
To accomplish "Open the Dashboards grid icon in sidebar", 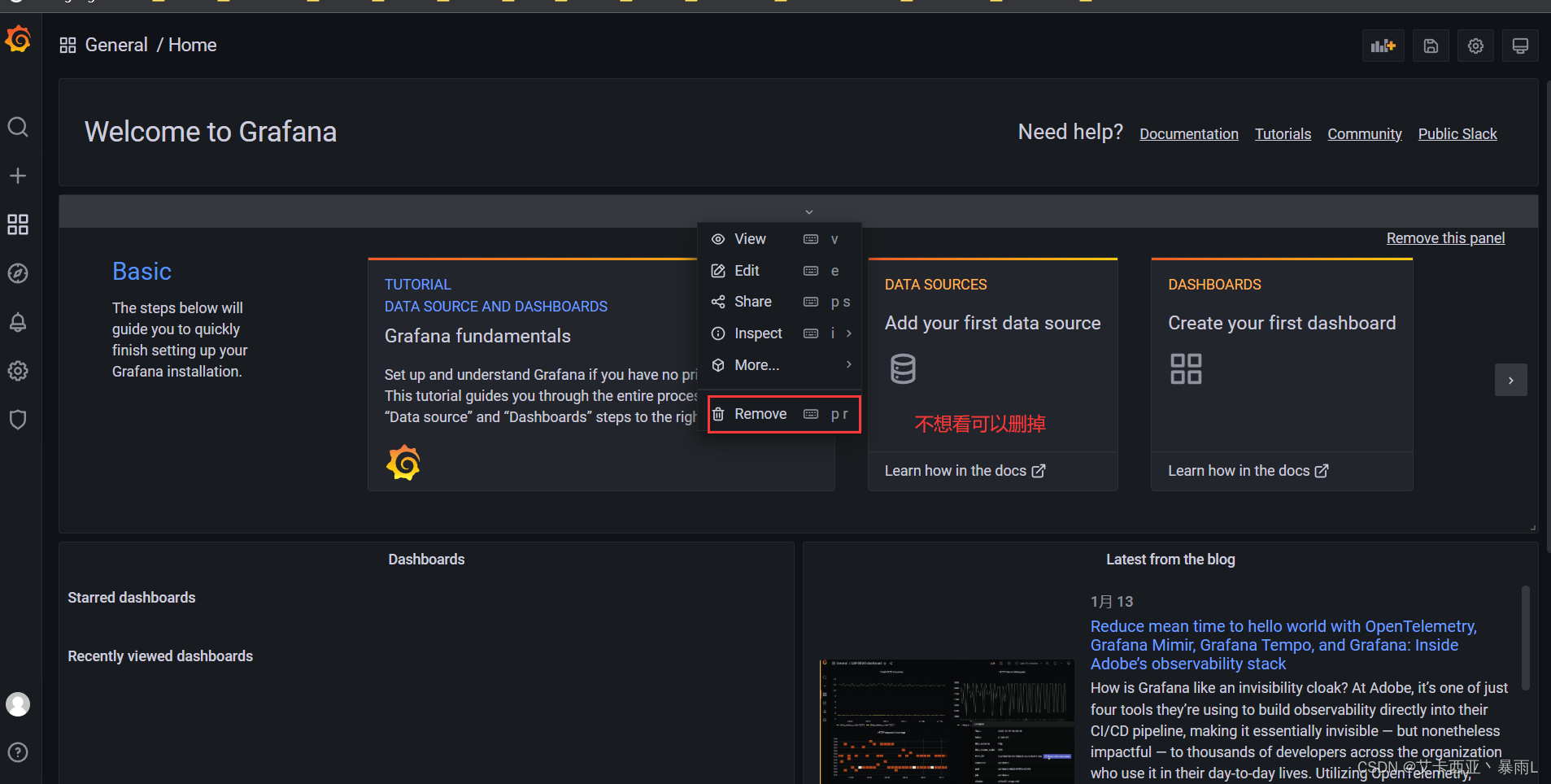I will [18, 224].
